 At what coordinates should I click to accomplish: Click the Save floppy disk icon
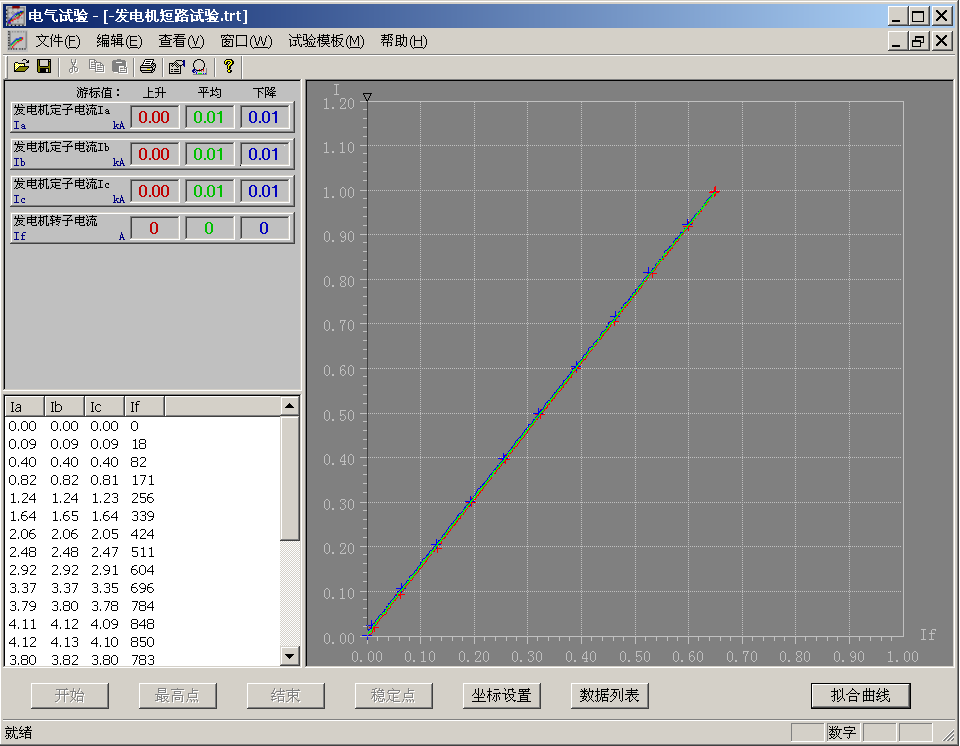[44, 67]
